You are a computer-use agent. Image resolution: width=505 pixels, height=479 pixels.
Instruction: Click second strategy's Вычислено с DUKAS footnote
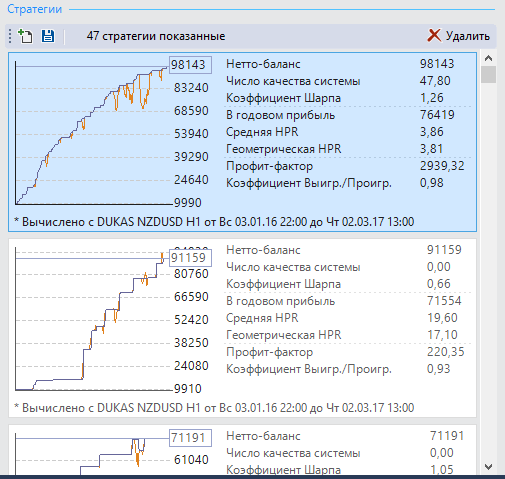(214, 408)
